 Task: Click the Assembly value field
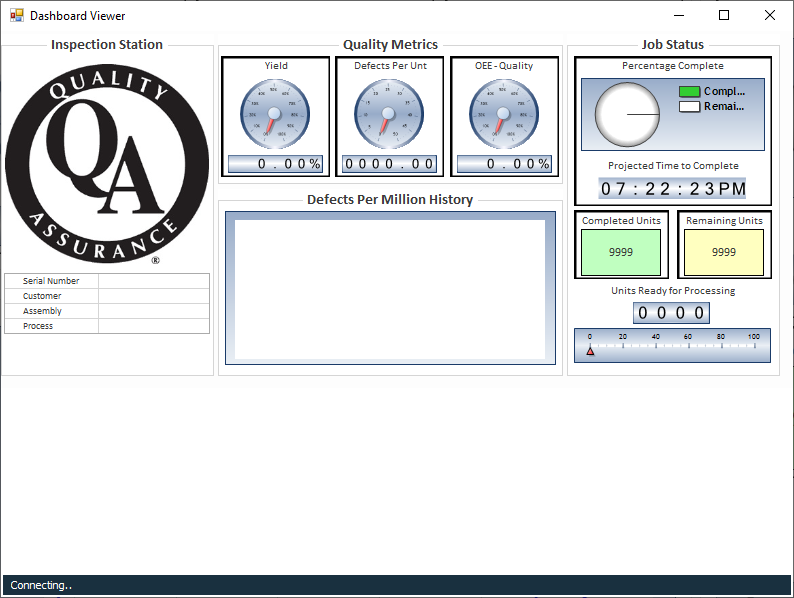pyautogui.click(x=154, y=311)
